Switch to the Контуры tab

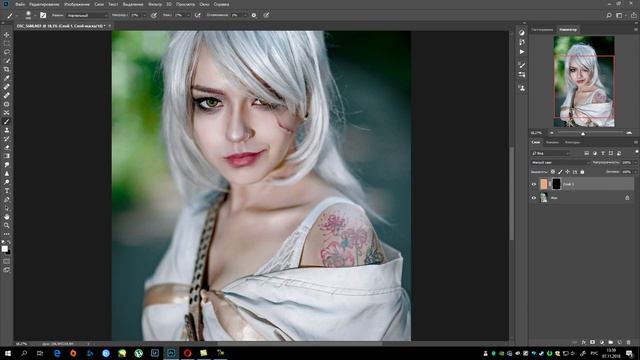[x=573, y=142]
